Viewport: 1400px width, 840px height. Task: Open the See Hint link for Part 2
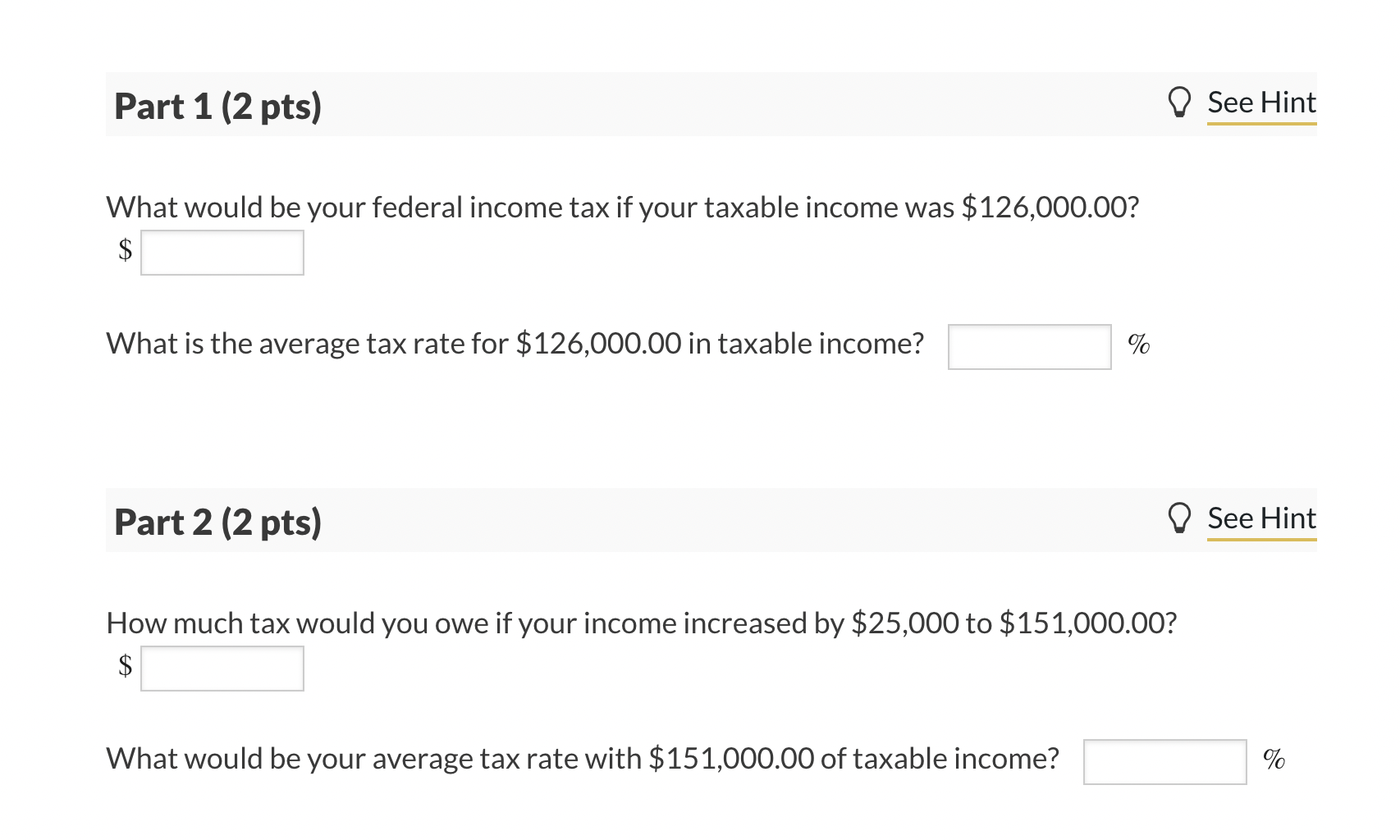click(1260, 518)
